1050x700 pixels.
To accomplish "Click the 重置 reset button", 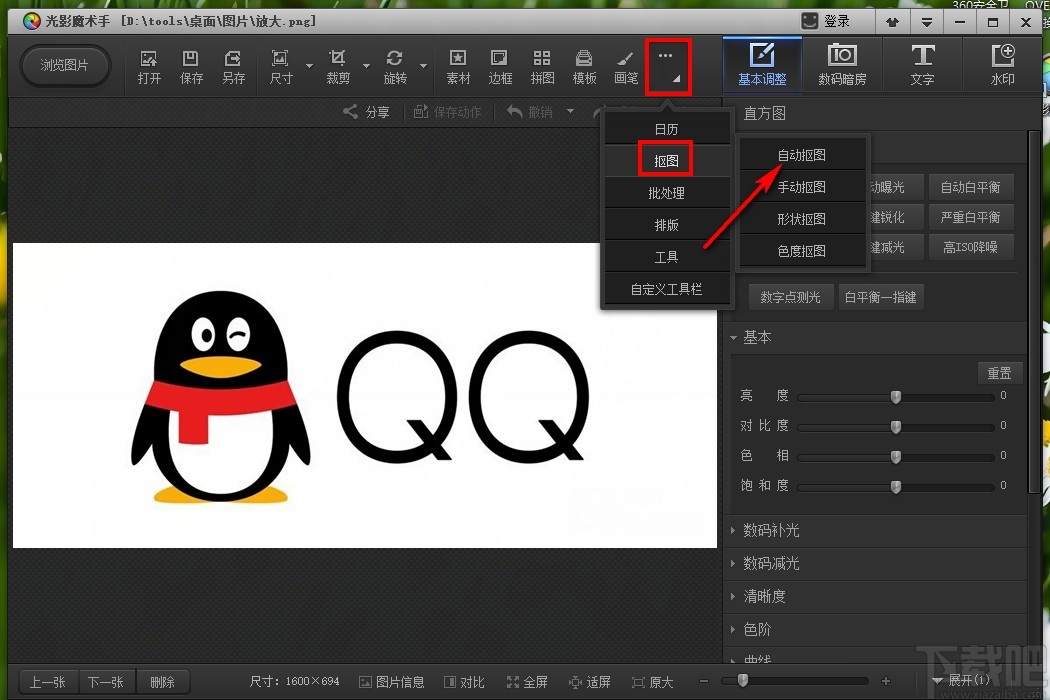I will 999,372.
